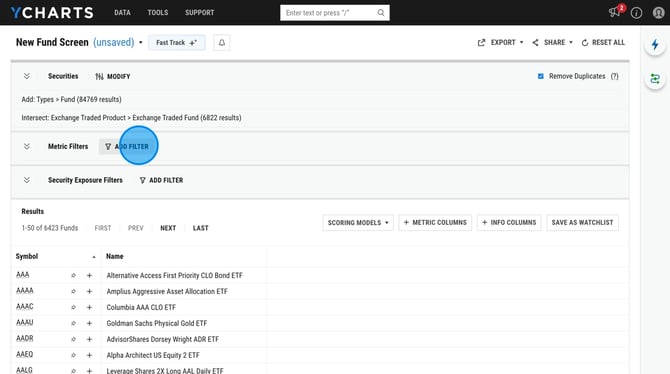This screenshot has width=670, height=374.
Task: Add a filter under Security Exposure Filters
Action: point(162,180)
